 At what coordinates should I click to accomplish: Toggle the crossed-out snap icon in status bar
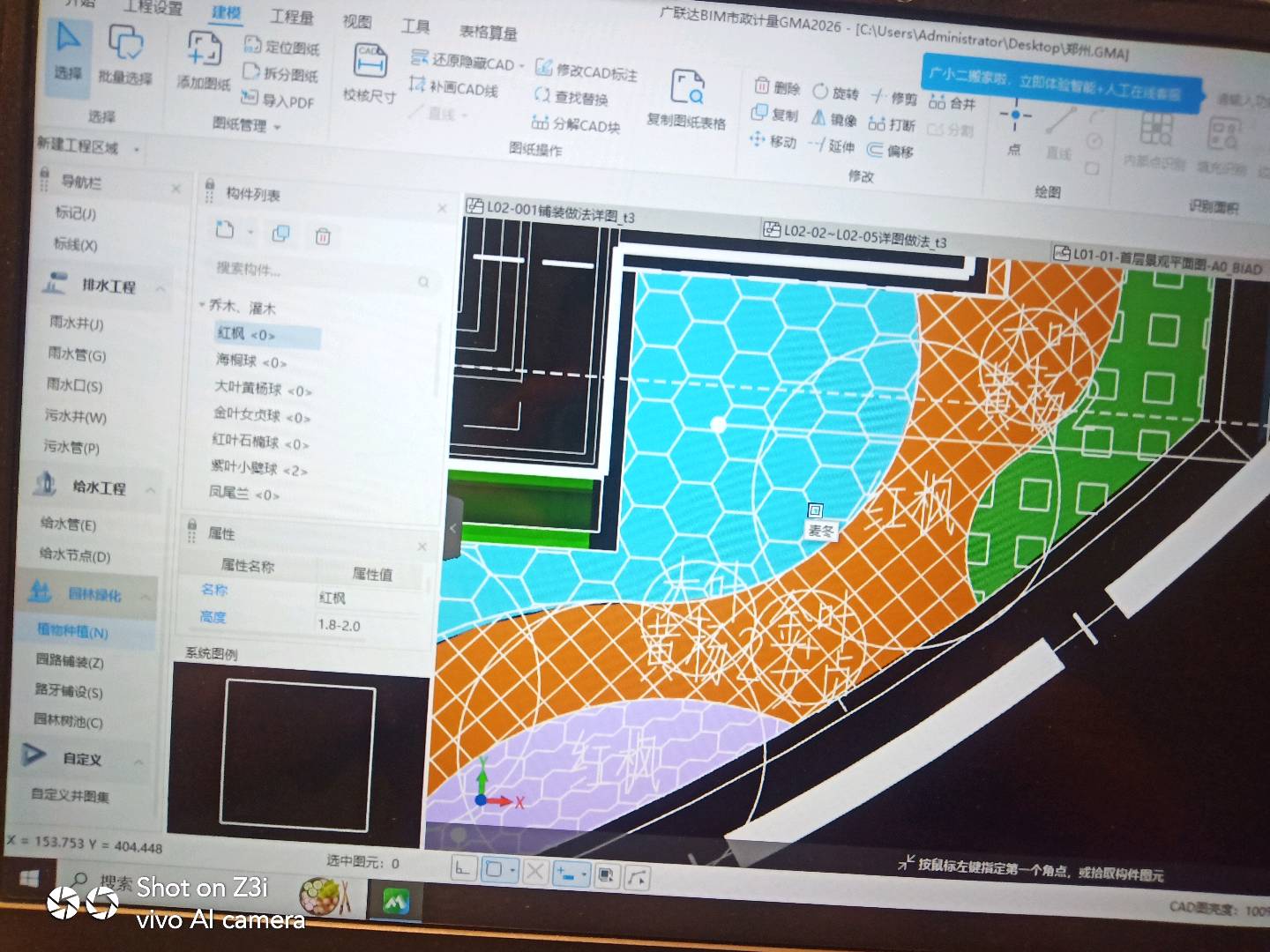click(x=534, y=872)
